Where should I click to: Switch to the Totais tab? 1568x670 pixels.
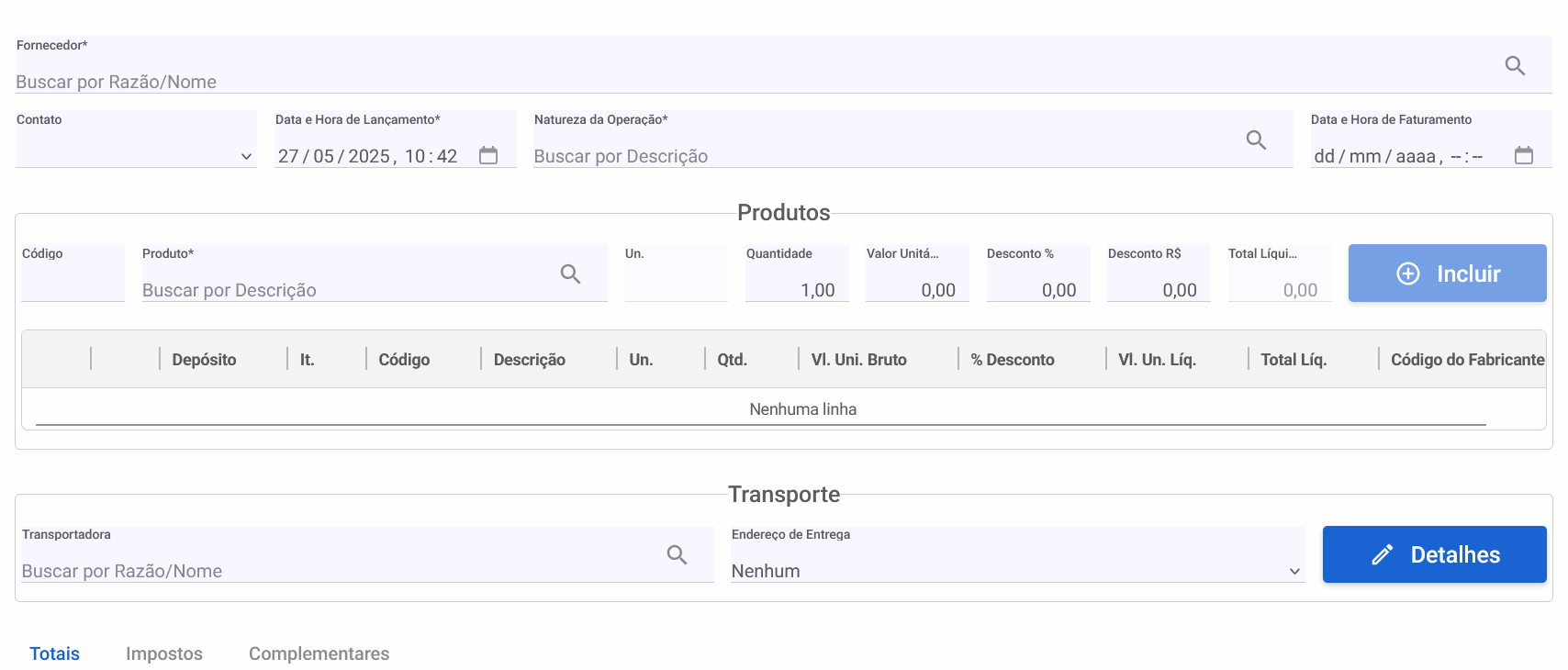click(x=54, y=653)
